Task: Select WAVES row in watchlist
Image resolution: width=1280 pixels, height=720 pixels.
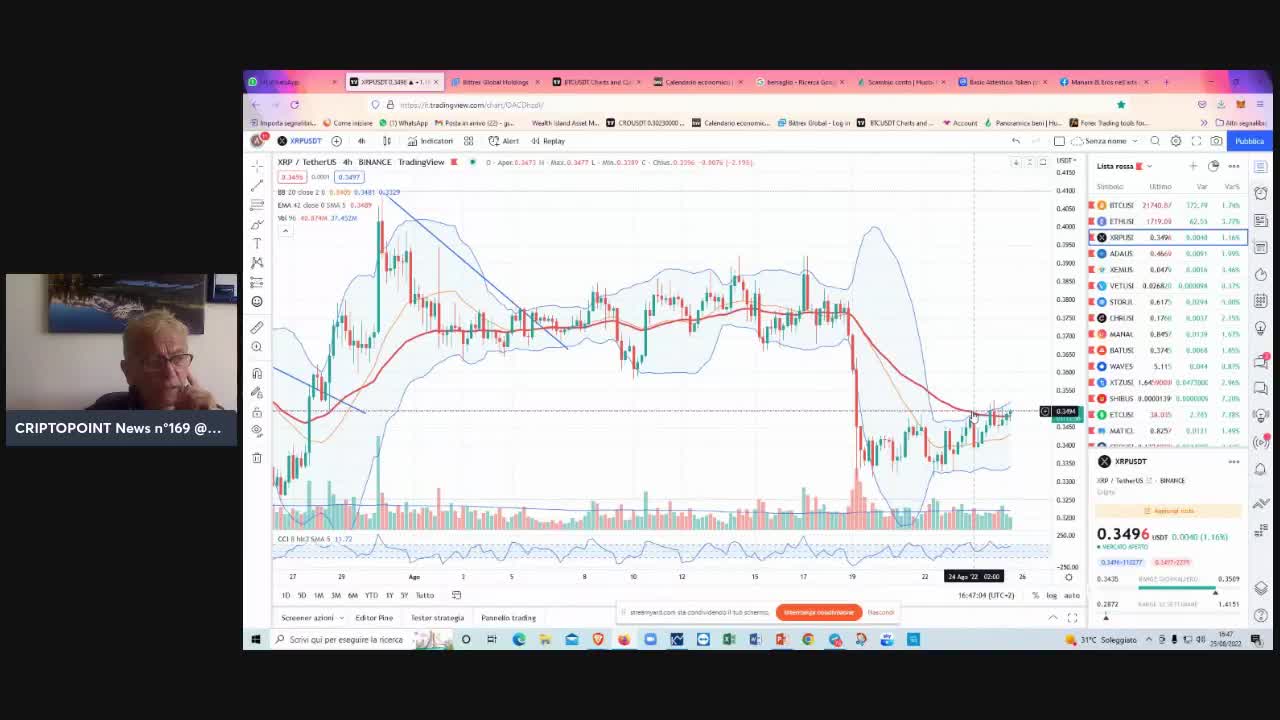Action: (1167, 366)
